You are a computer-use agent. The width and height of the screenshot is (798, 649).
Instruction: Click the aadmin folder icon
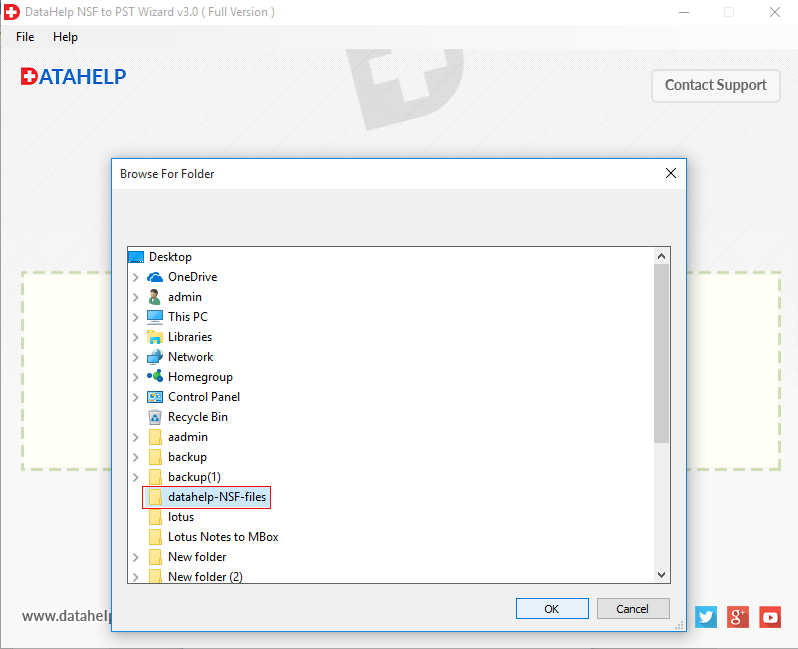click(155, 437)
